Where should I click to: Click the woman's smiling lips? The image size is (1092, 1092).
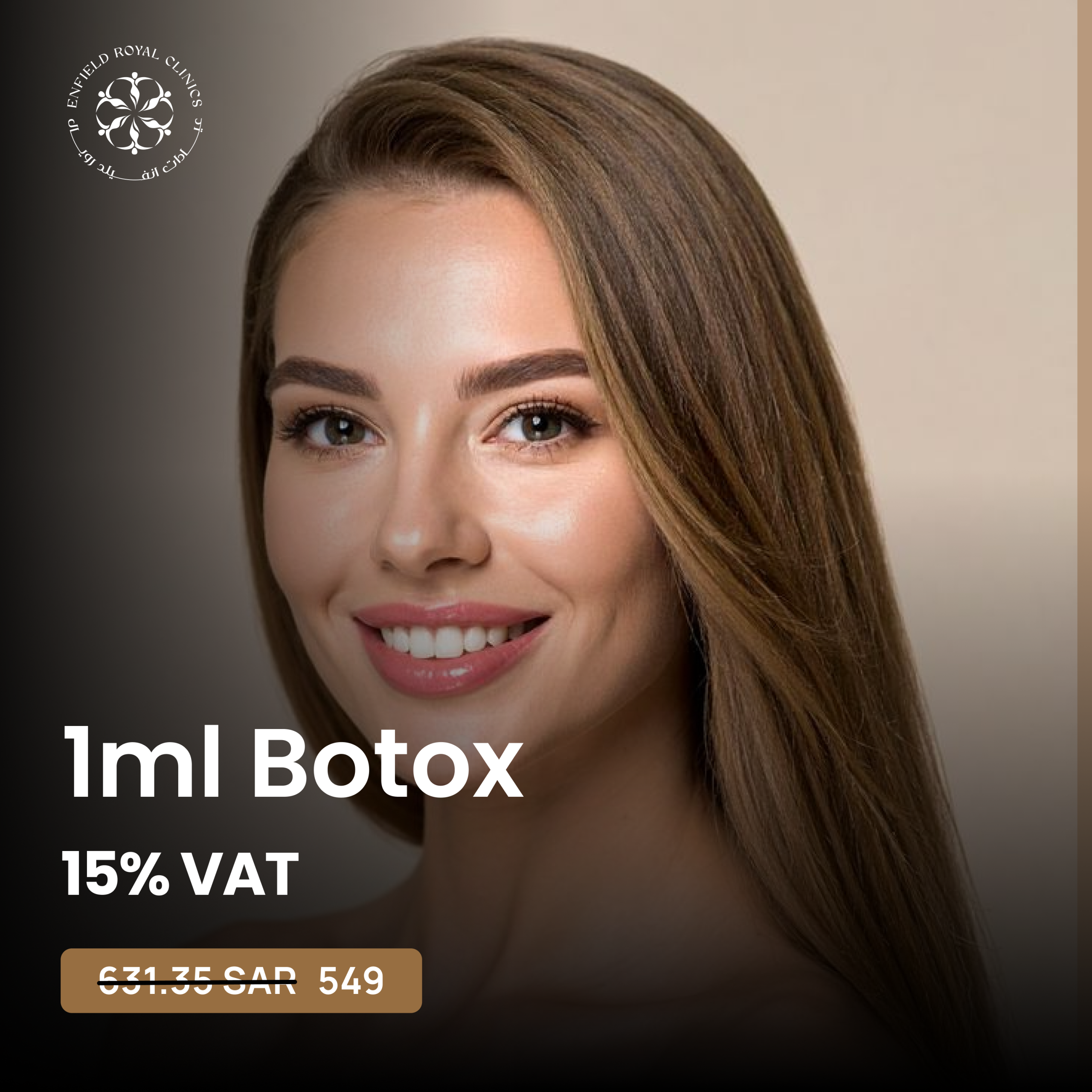(449, 650)
